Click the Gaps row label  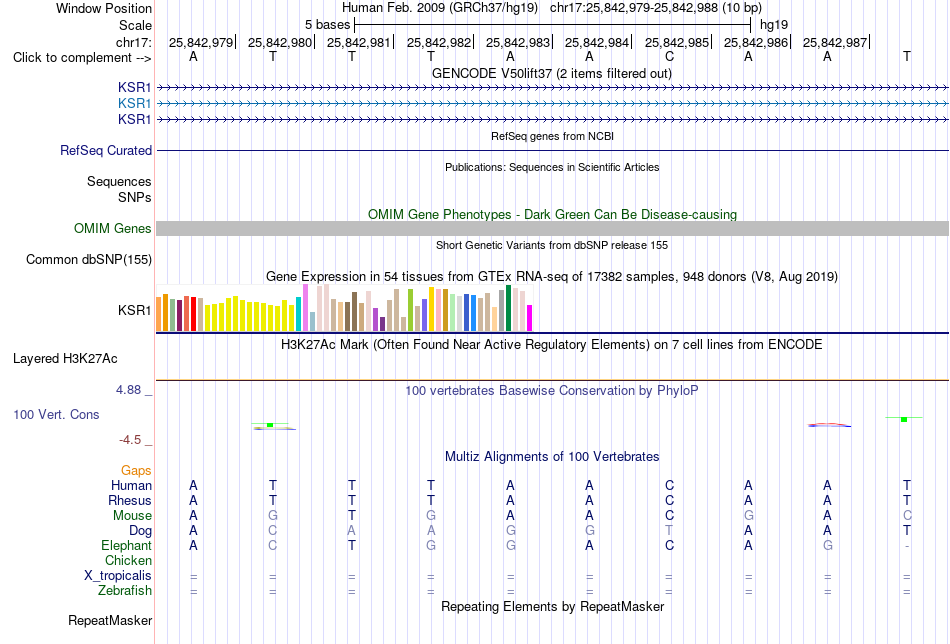tap(136, 471)
